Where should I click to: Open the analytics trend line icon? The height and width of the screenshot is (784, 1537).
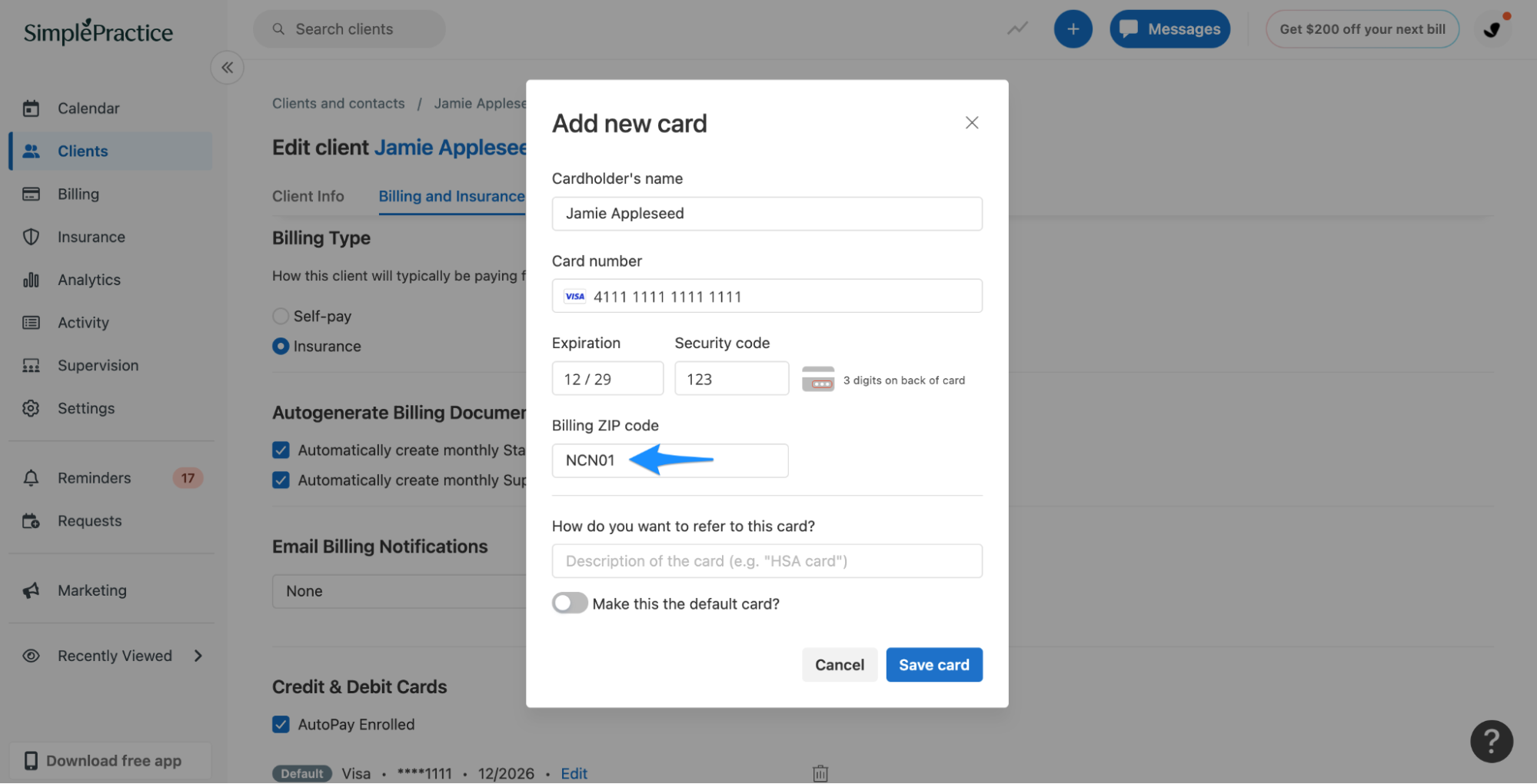pos(1017,29)
